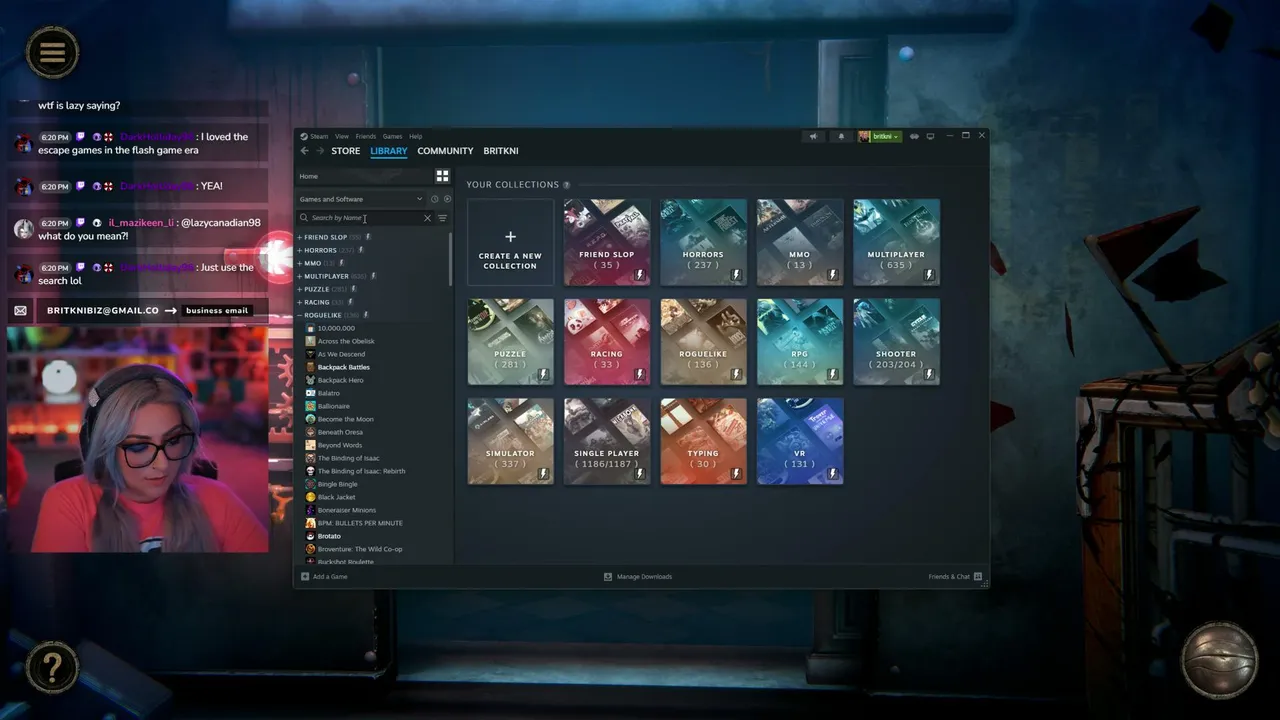Open the collections grid view icon
Image resolution: width=1280 pixels, height=720 pixels.
[442, 176]
